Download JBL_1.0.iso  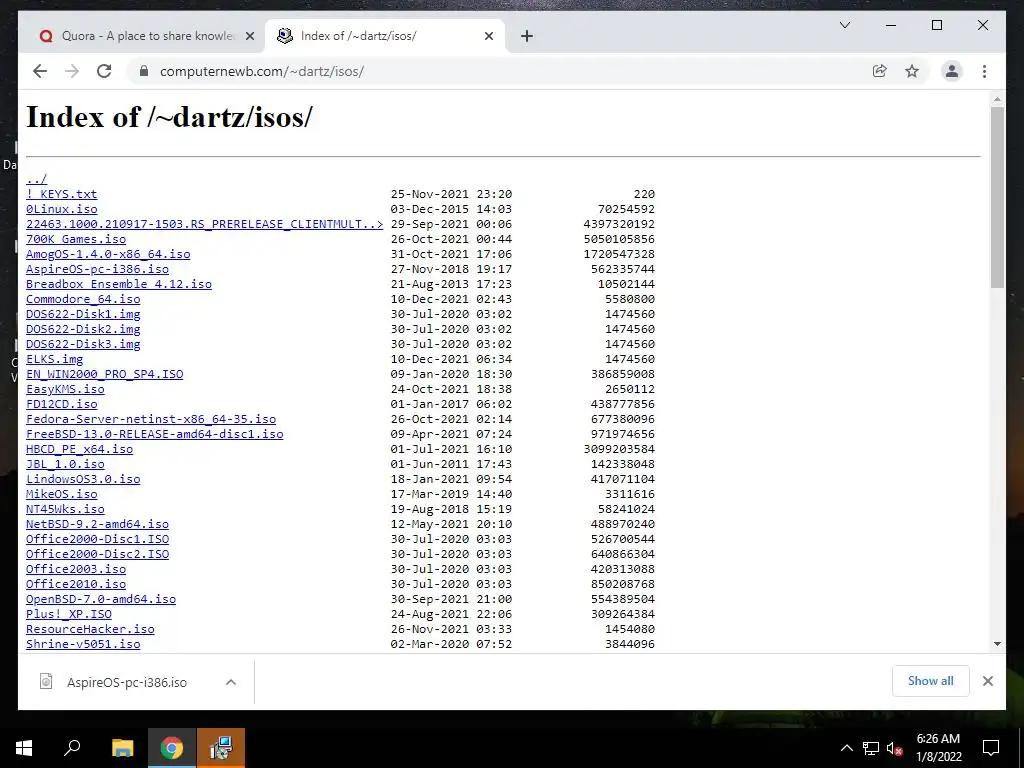(x=65, y=464)
